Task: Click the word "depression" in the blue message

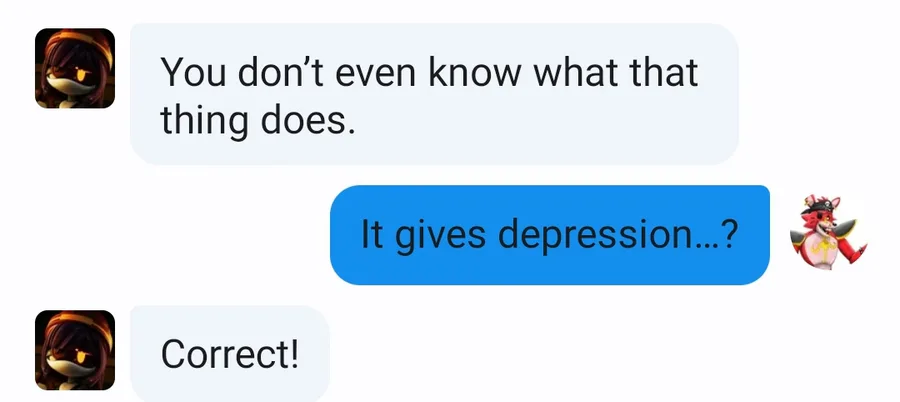Action: coord(591,237)
